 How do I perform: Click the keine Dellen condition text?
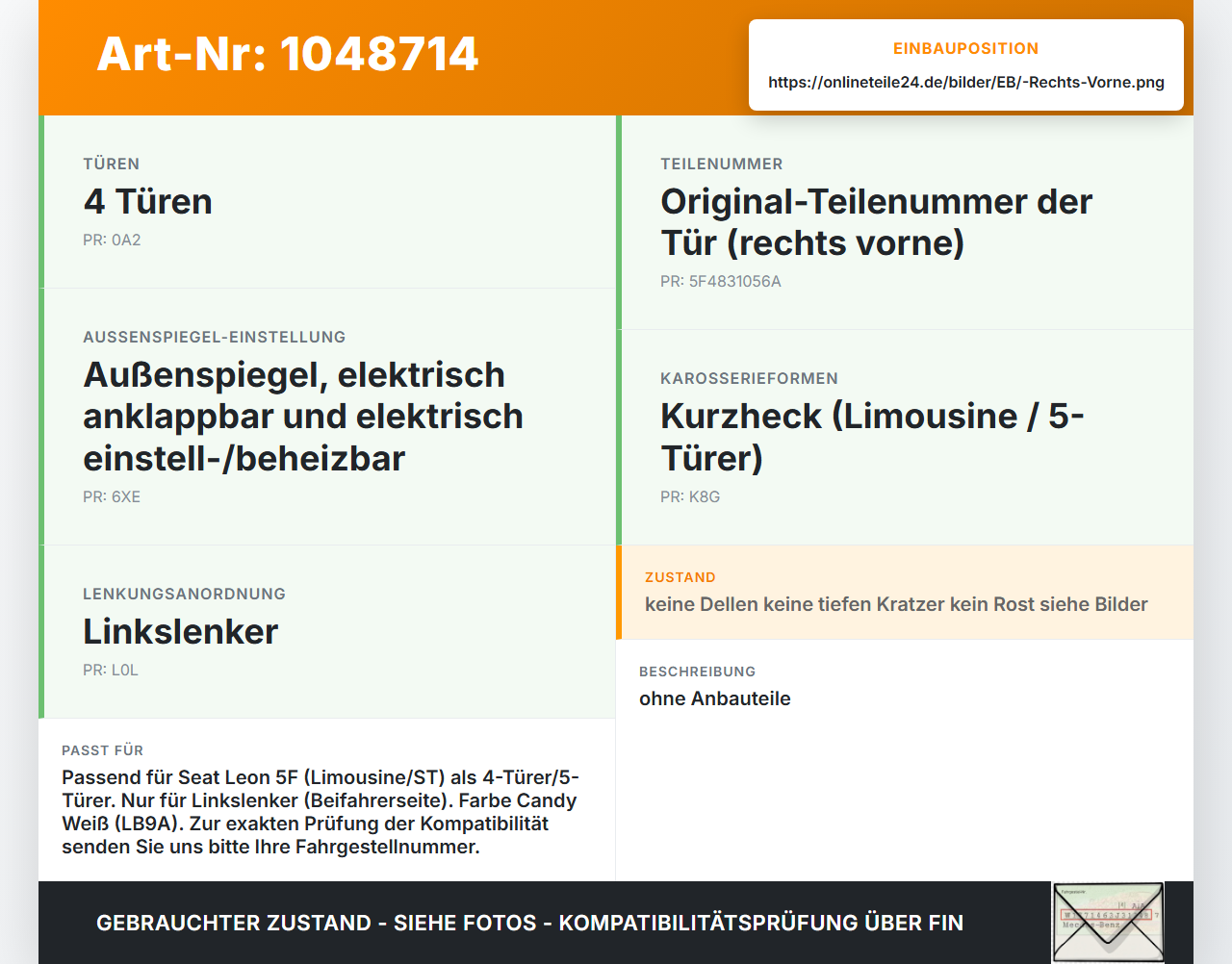point(896,605)
